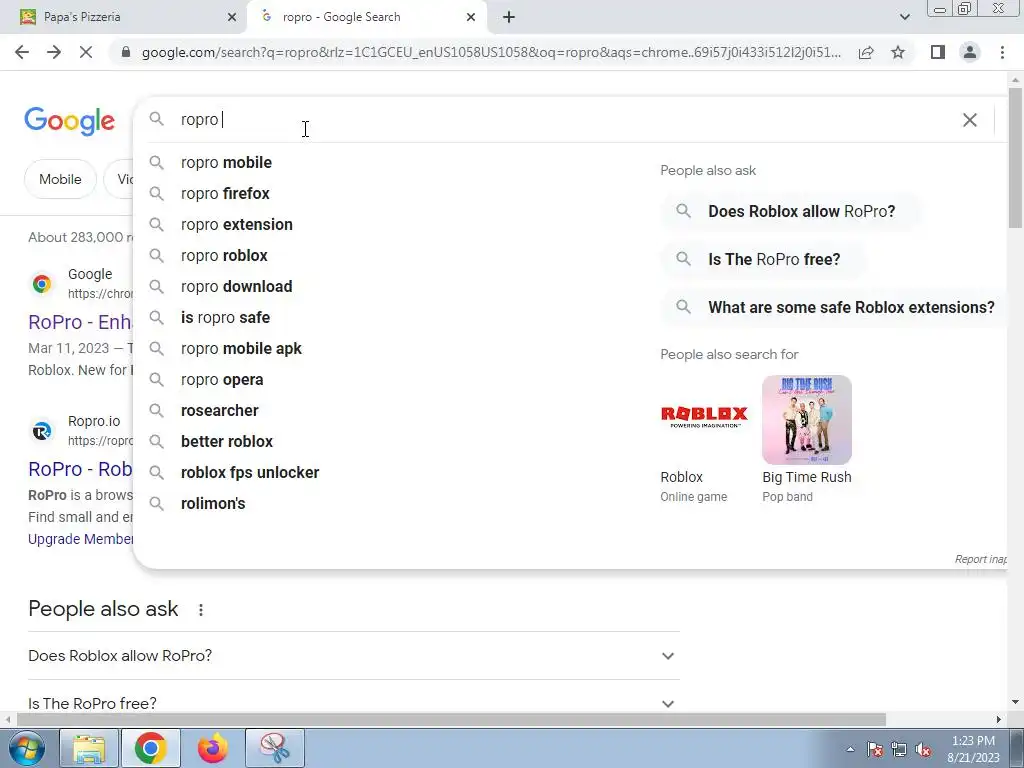The height and width of the screenshot is (768, 1024).
Task: Choose suggestion ropro extension
Action: [236, 225]
